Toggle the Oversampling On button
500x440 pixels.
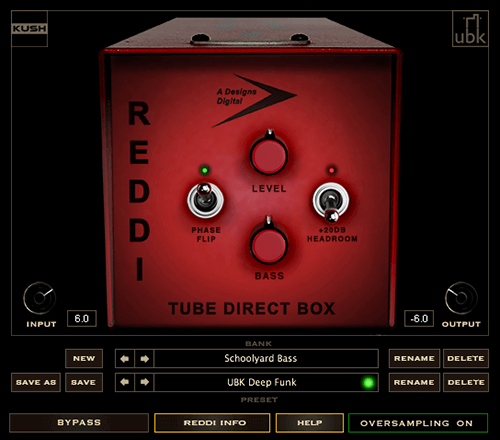point(418,423)
